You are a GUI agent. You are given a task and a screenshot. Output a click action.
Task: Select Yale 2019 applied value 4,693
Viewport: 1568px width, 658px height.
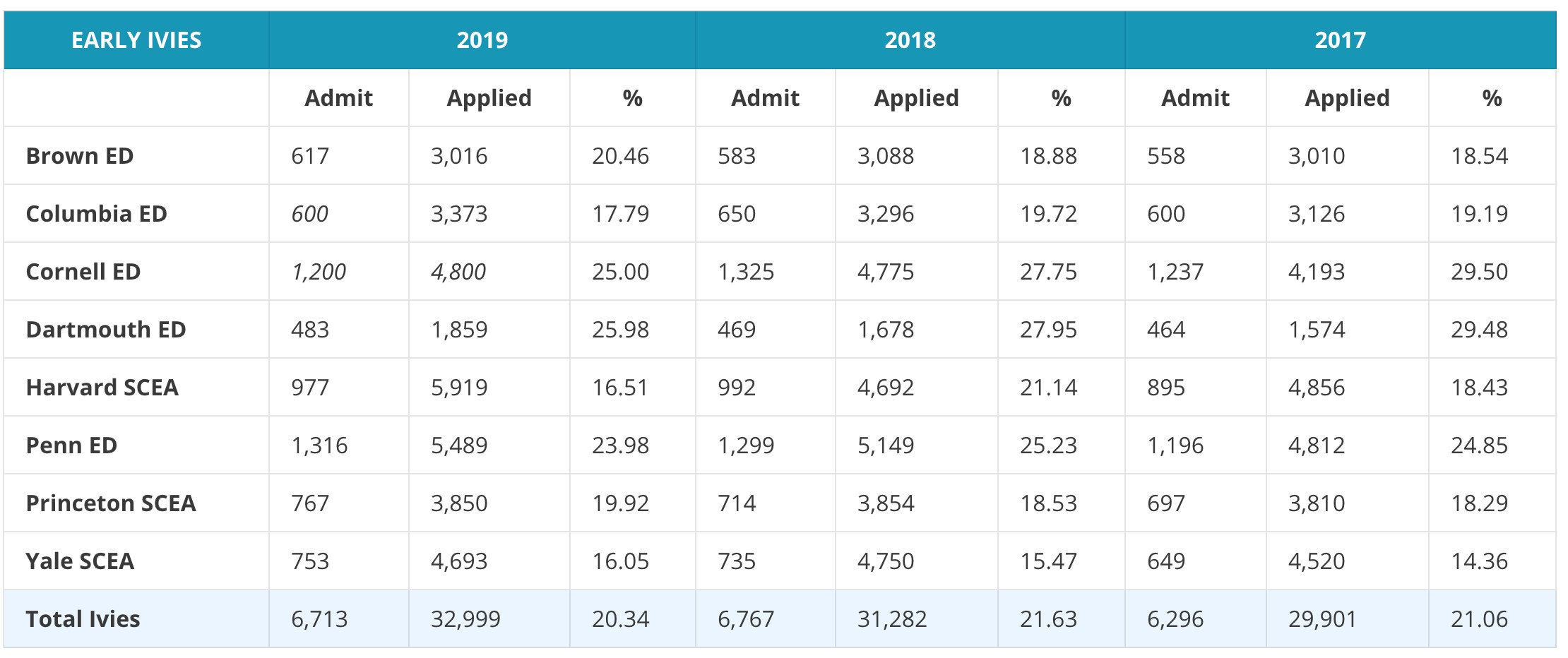coord(459,561)
